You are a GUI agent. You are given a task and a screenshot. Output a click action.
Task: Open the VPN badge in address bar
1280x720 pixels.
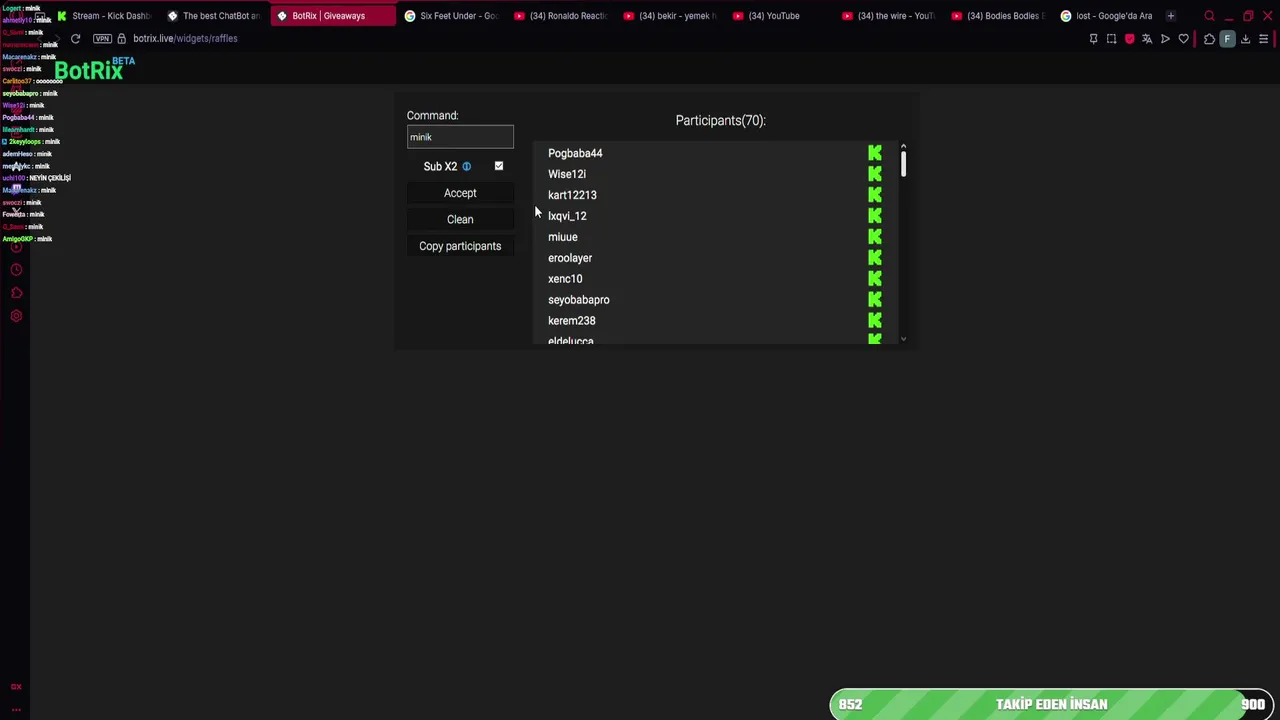[x=102, y=38]
